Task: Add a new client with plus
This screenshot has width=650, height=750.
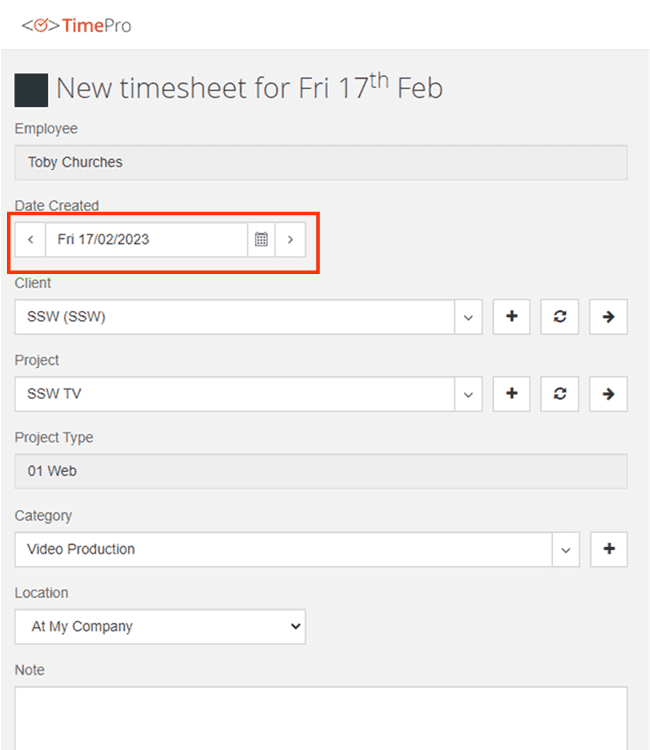Action: tap(511, 317)
